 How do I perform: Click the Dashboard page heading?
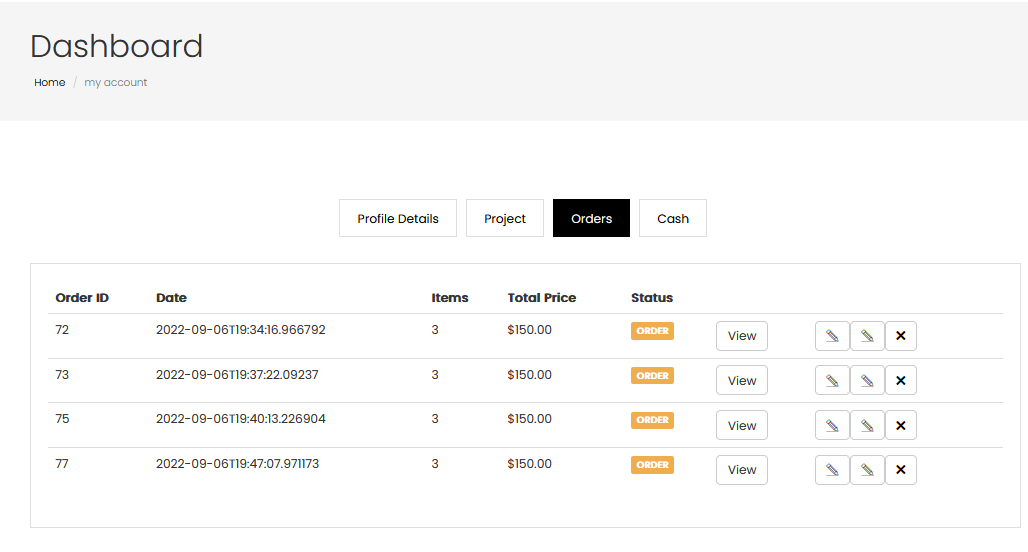click(x=117, y=46)
